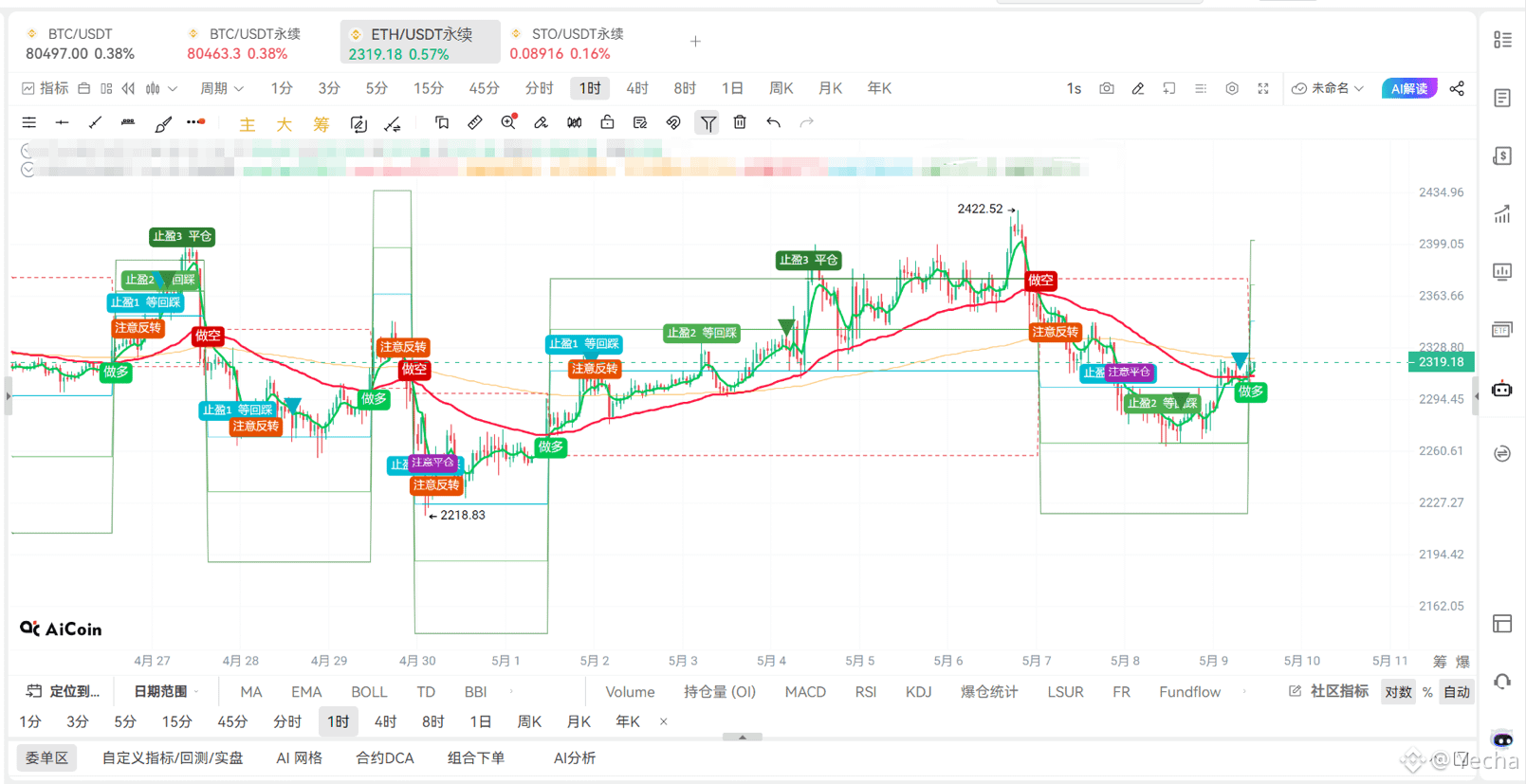1526x784 pixels.
Task: Select the 1日 interval in top bar
Action: [x=732, y=88]
